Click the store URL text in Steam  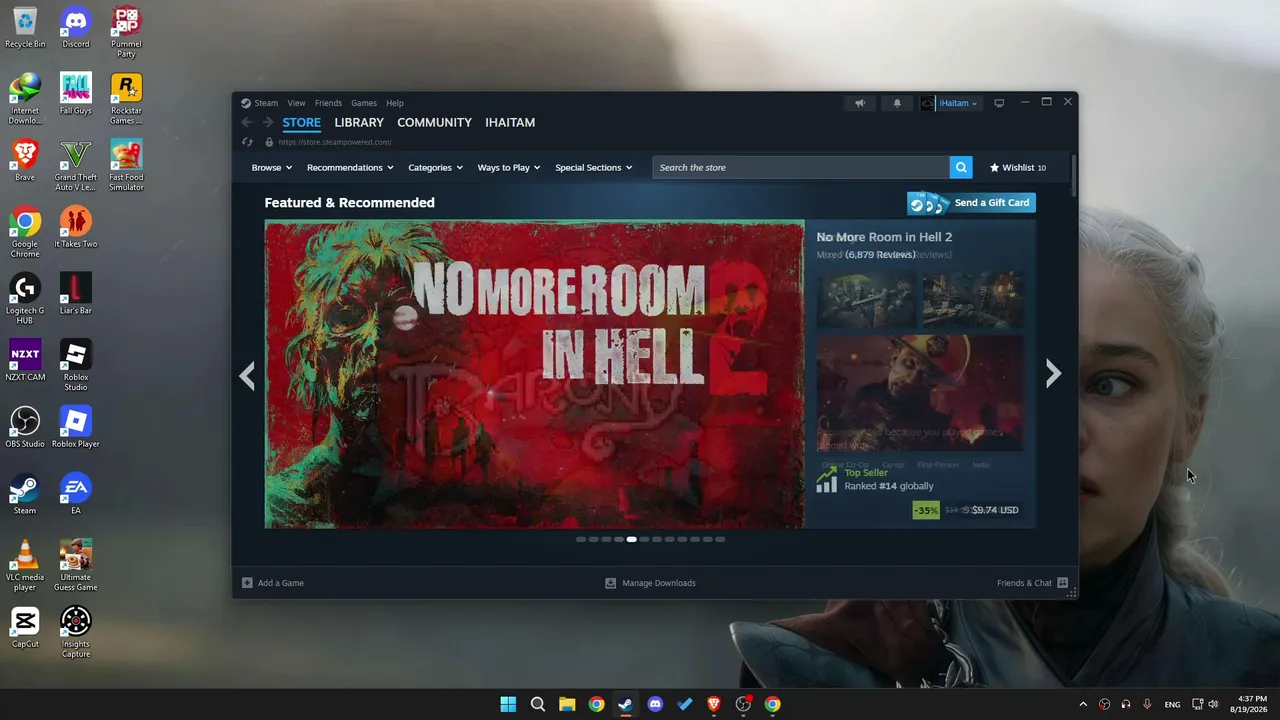334,142
